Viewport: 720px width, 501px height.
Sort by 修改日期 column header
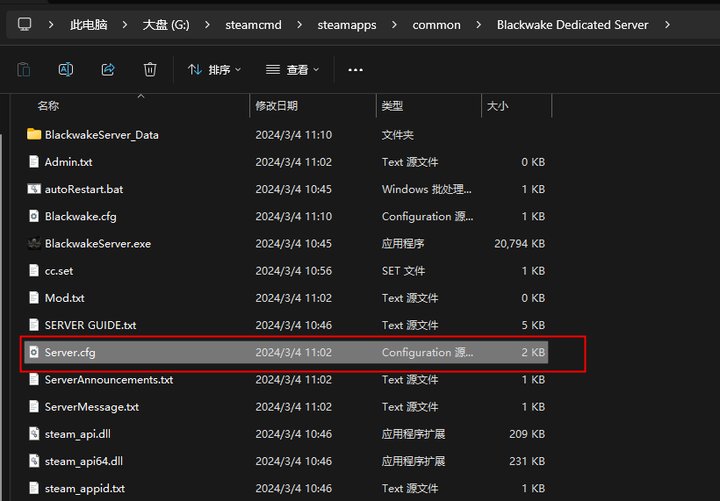276,106
